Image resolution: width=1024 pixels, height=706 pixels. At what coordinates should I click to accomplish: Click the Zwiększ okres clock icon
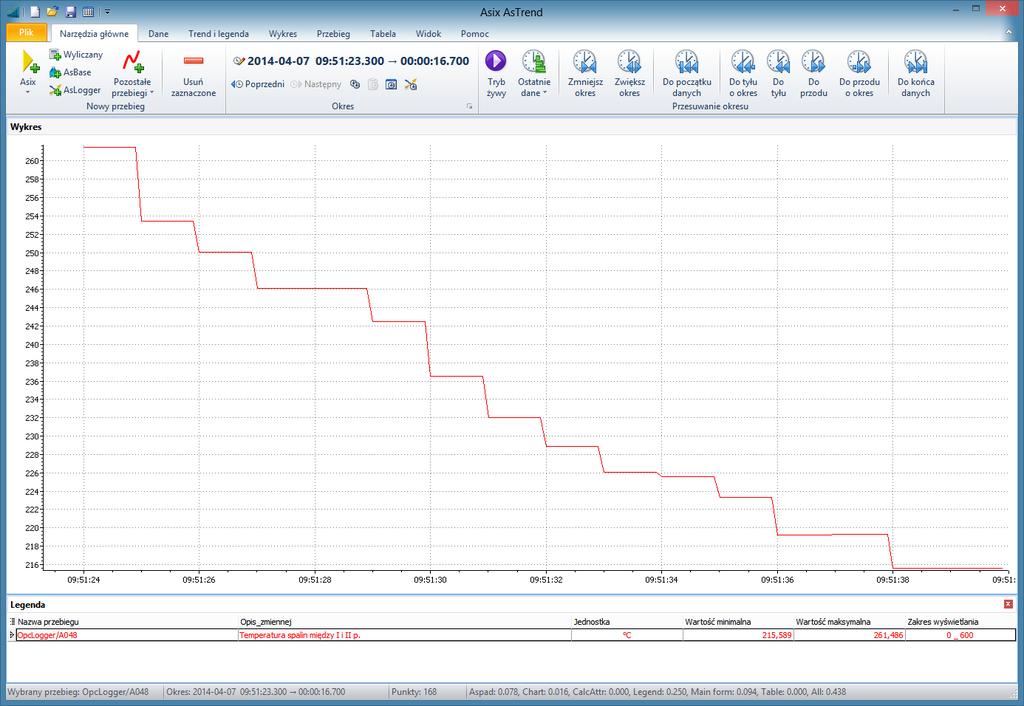(629, 61)
